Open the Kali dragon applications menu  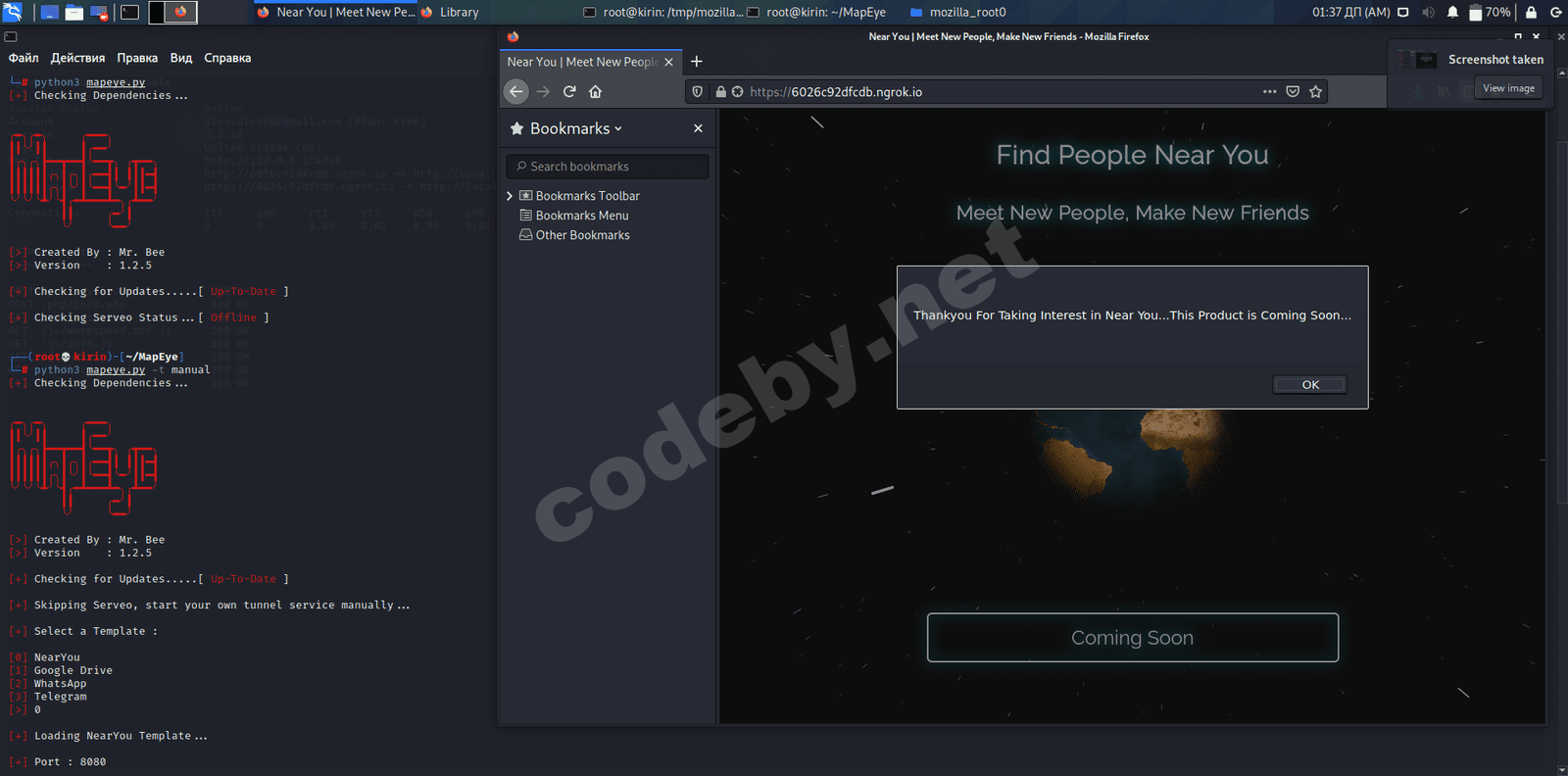tap(13, 12)
